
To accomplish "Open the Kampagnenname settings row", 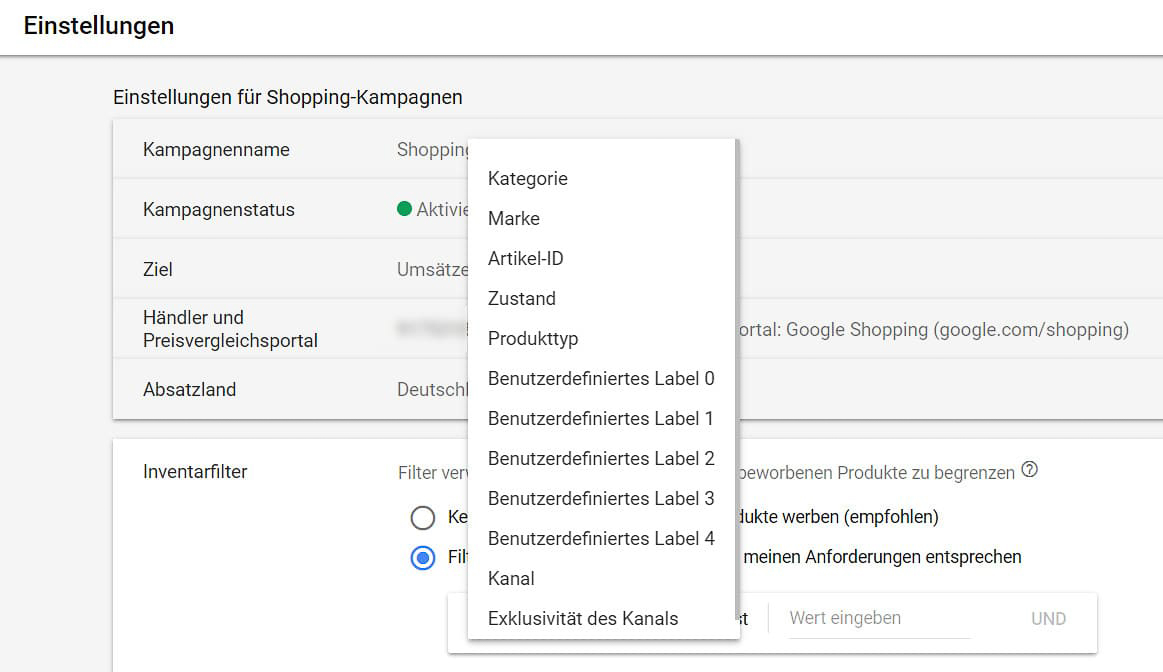I will tap(216, 150).
